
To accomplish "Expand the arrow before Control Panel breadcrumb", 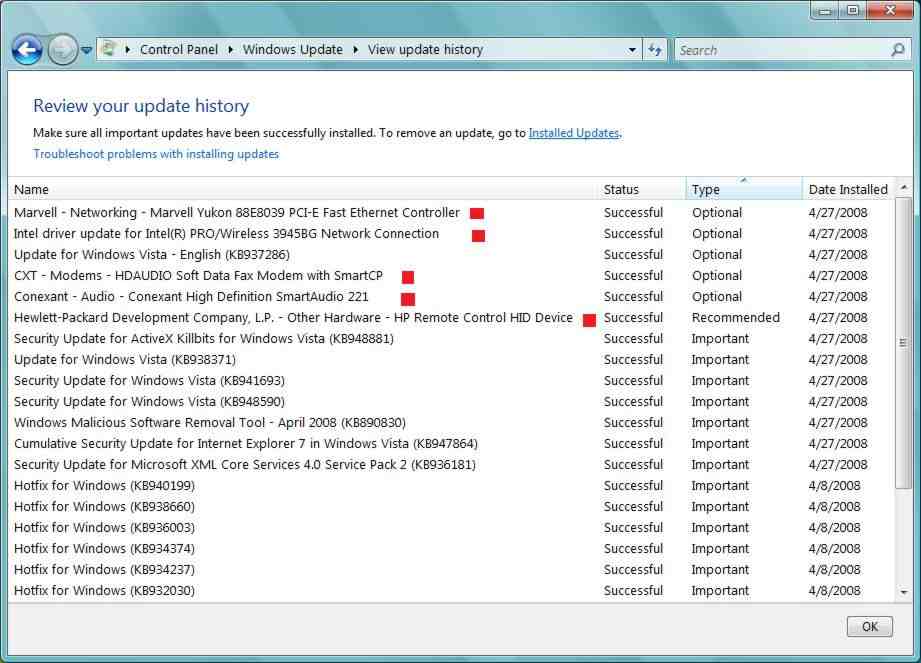I will coord(127,50).
